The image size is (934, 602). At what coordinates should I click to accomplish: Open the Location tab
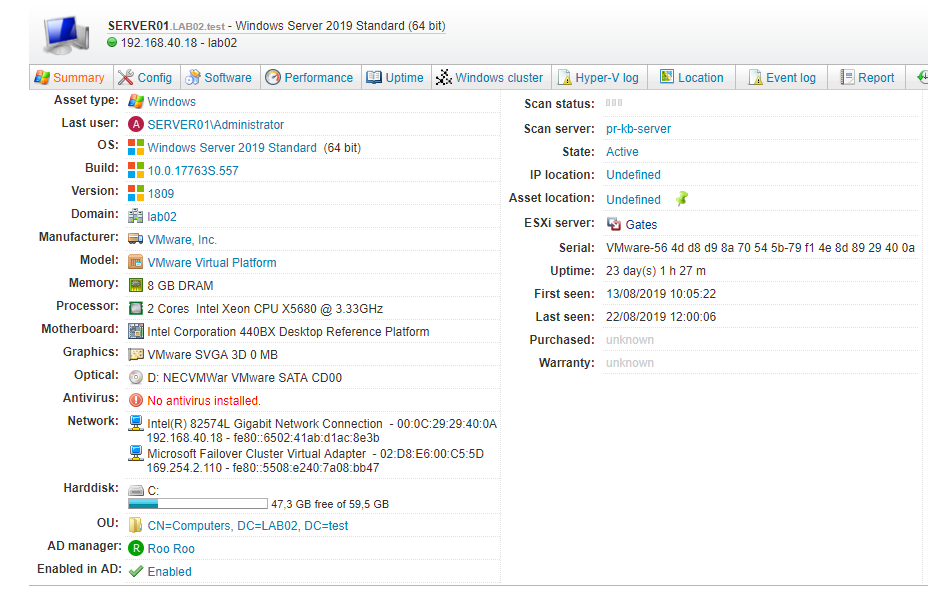[692, 77]
